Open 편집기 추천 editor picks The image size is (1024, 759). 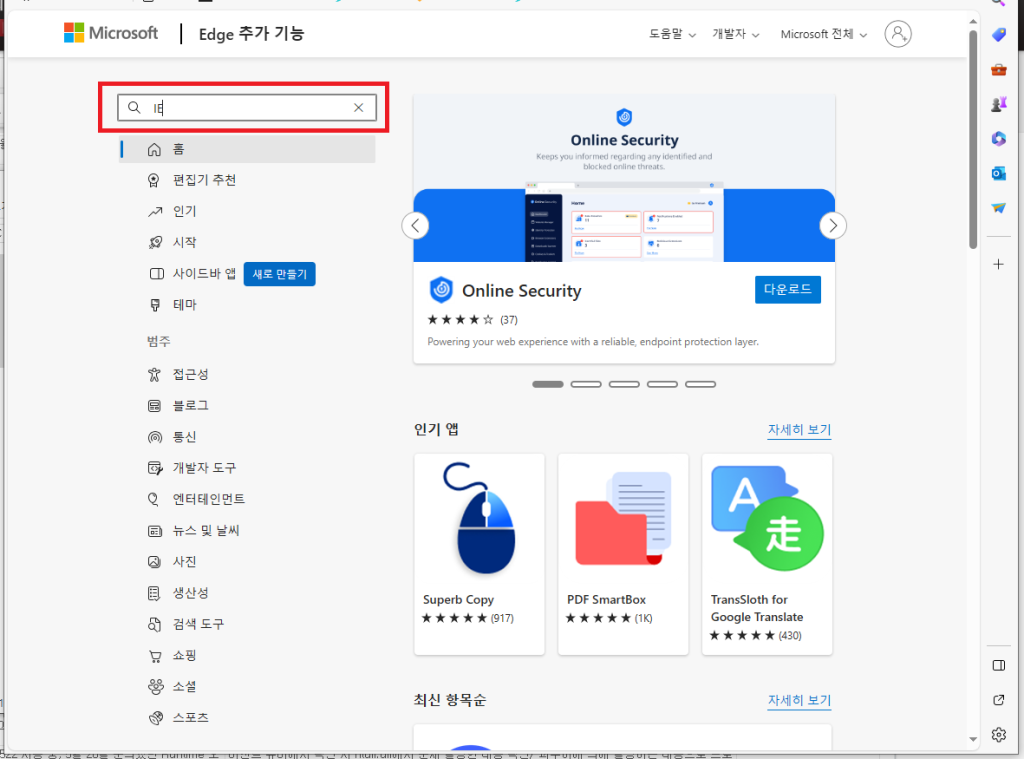point(204,180)
